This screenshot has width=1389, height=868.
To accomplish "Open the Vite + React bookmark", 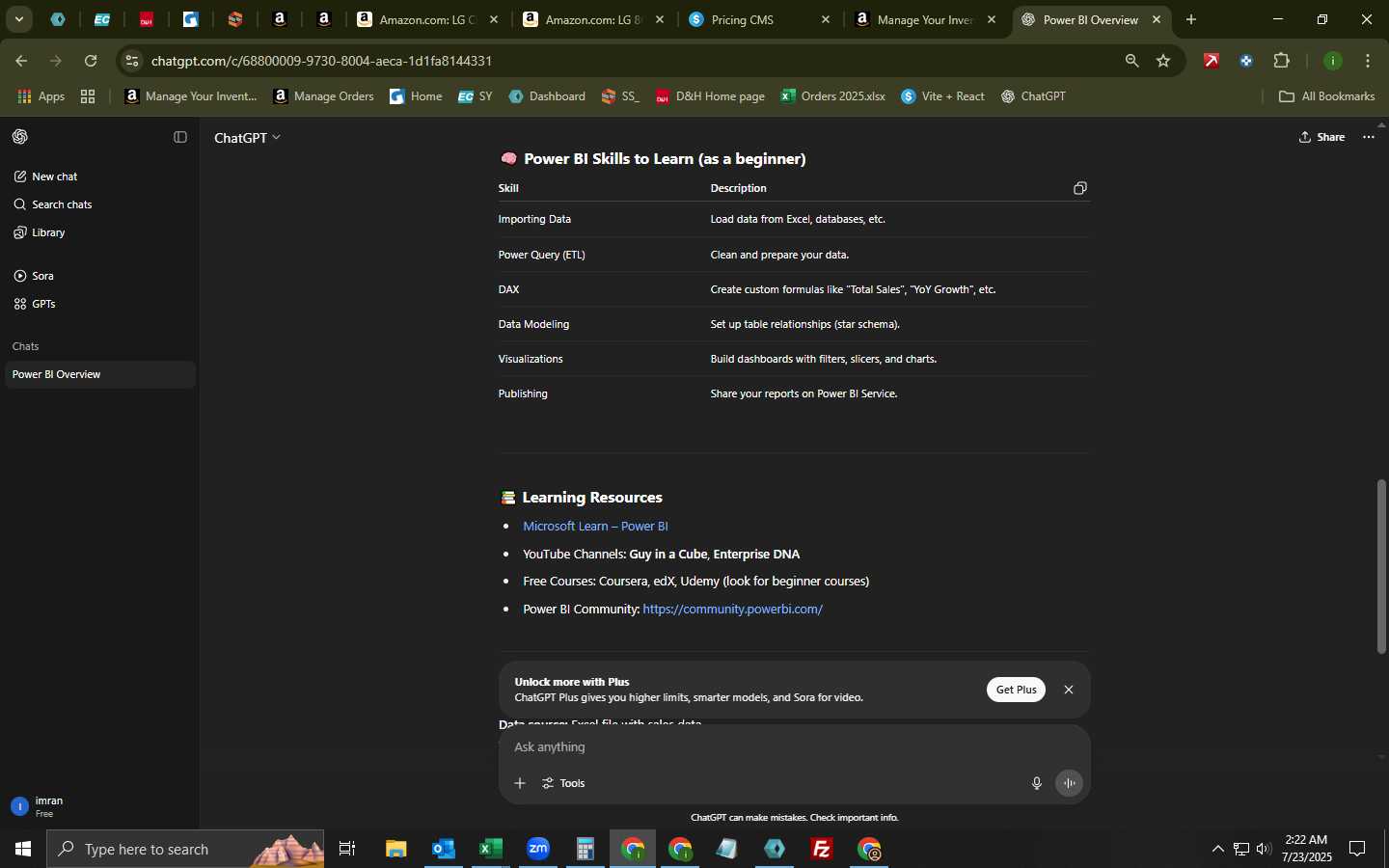I will click(942, 96).
